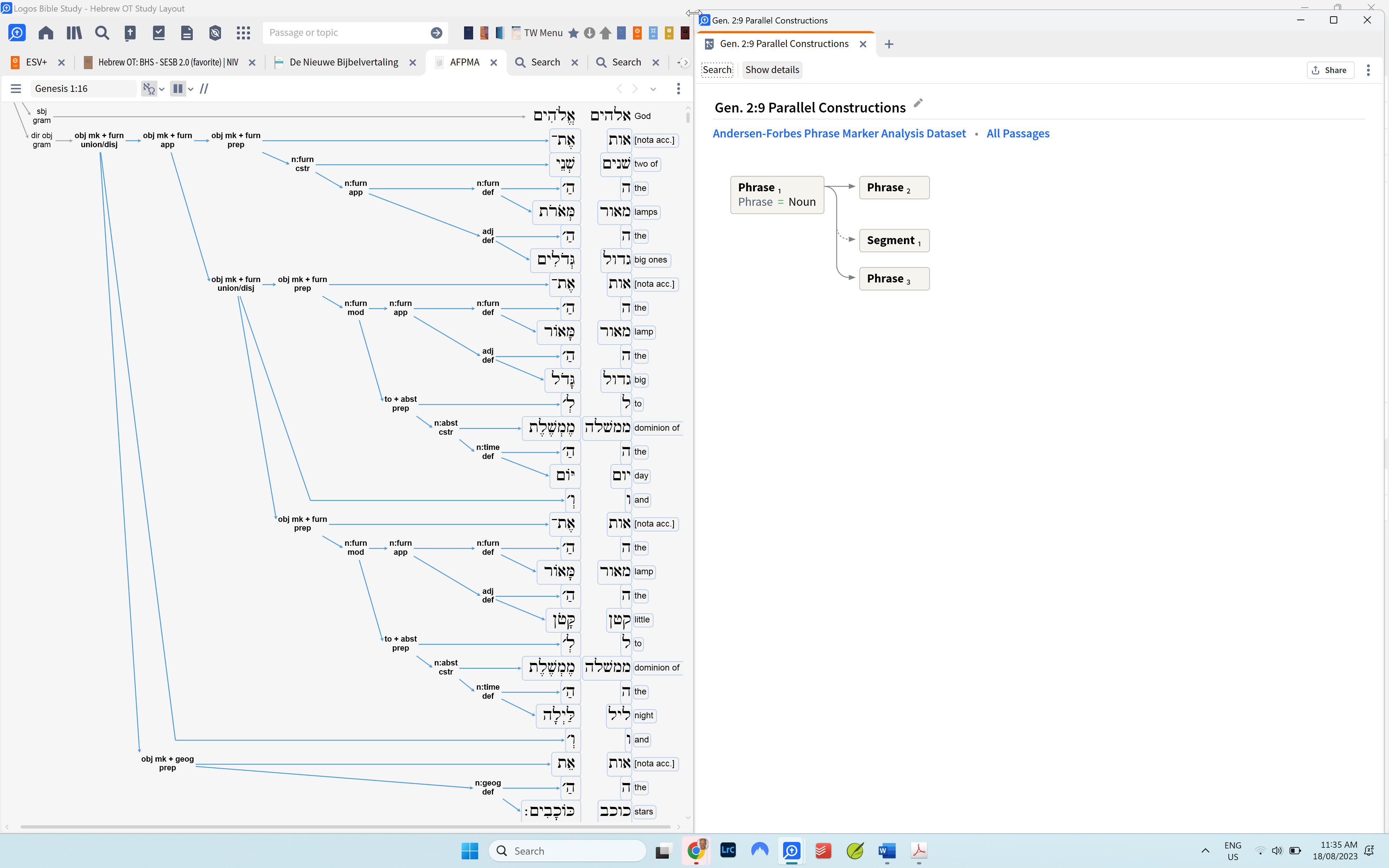1389x868 pixels.
Task: Open Microsoft Word from the taskbar
Action: coord(887,850)
